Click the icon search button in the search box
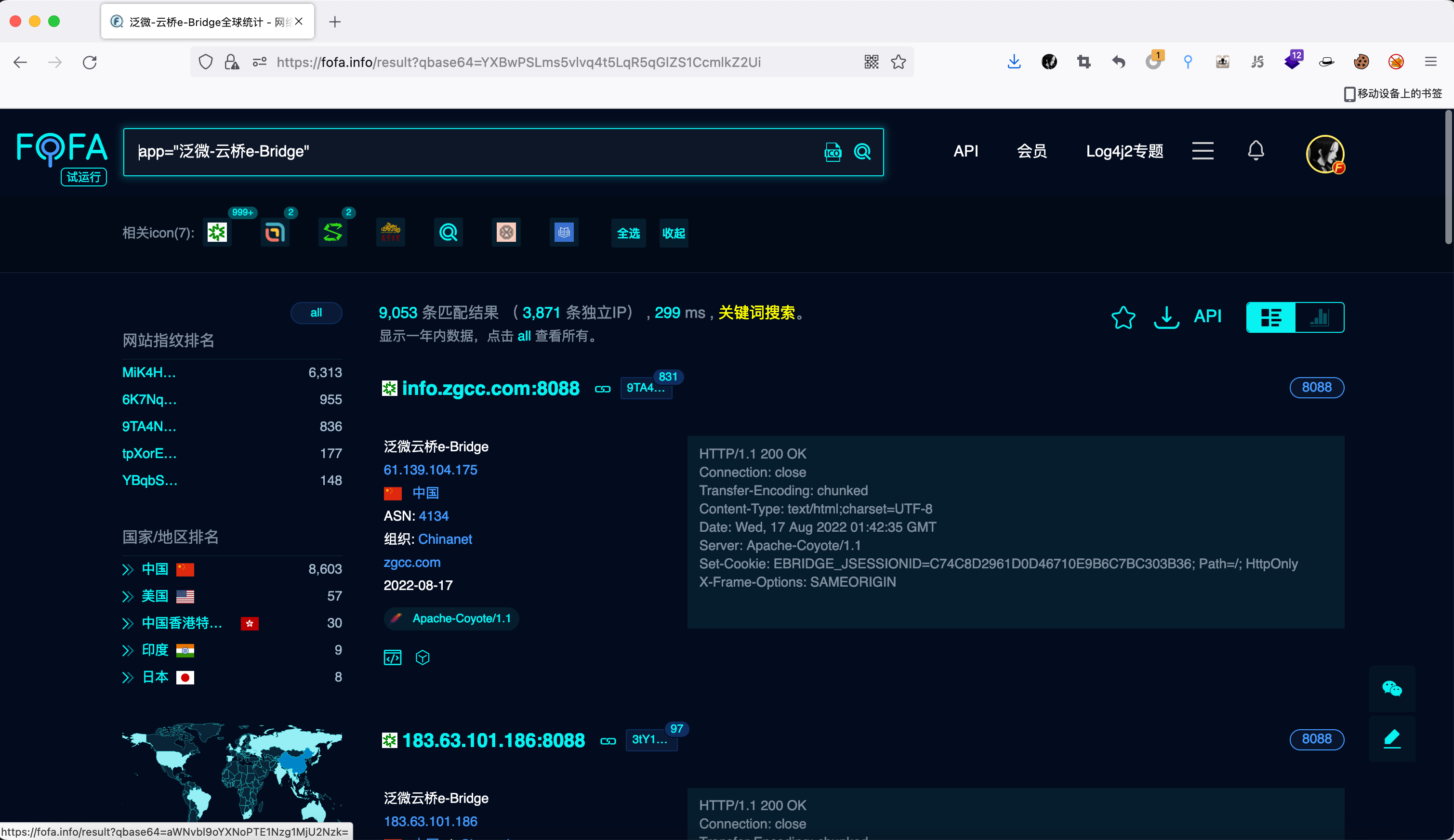Image resolution: width=1454 pixels, height=840 pixels. pyautogui.click(x=833, y=152)
